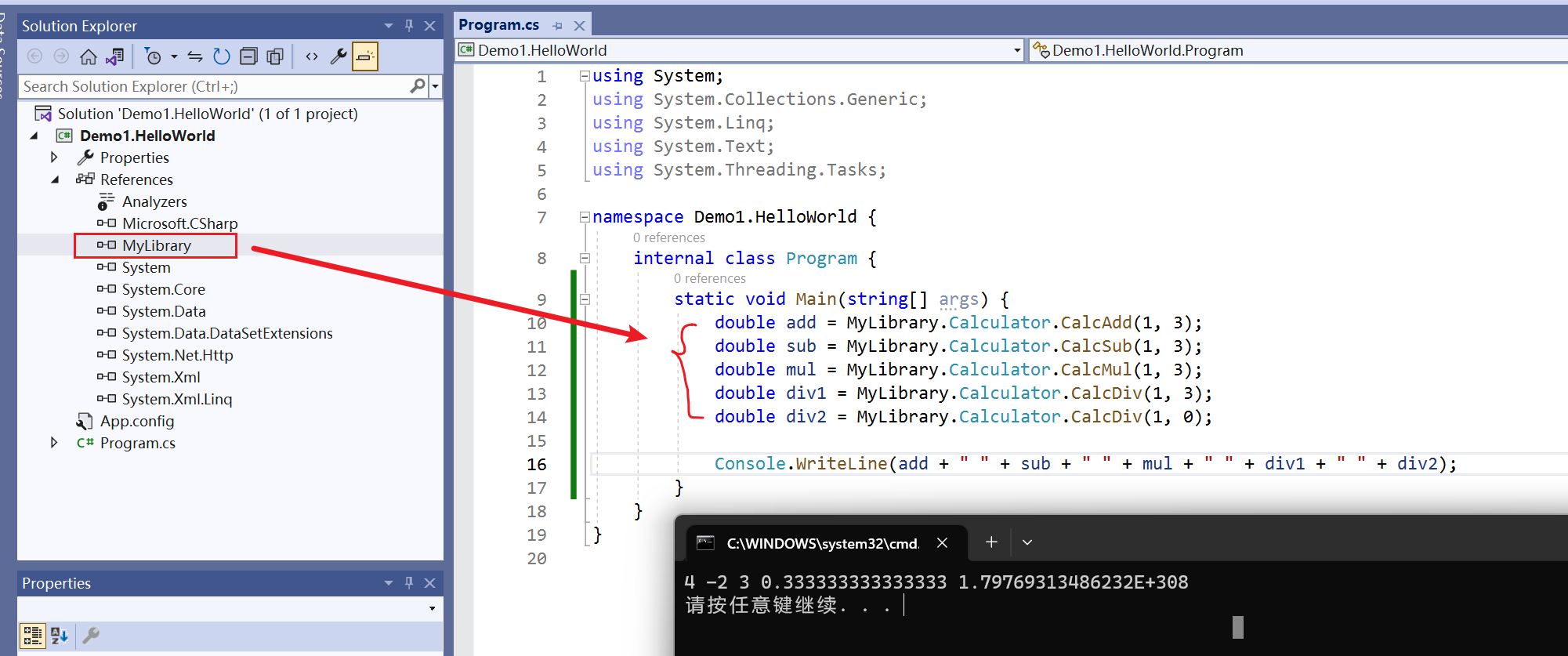1568x656 pixels.
Task: Open the Demo1.HelloWorld.Program type dropdown
Action: pyautogui.click(x=1298, y=50)
